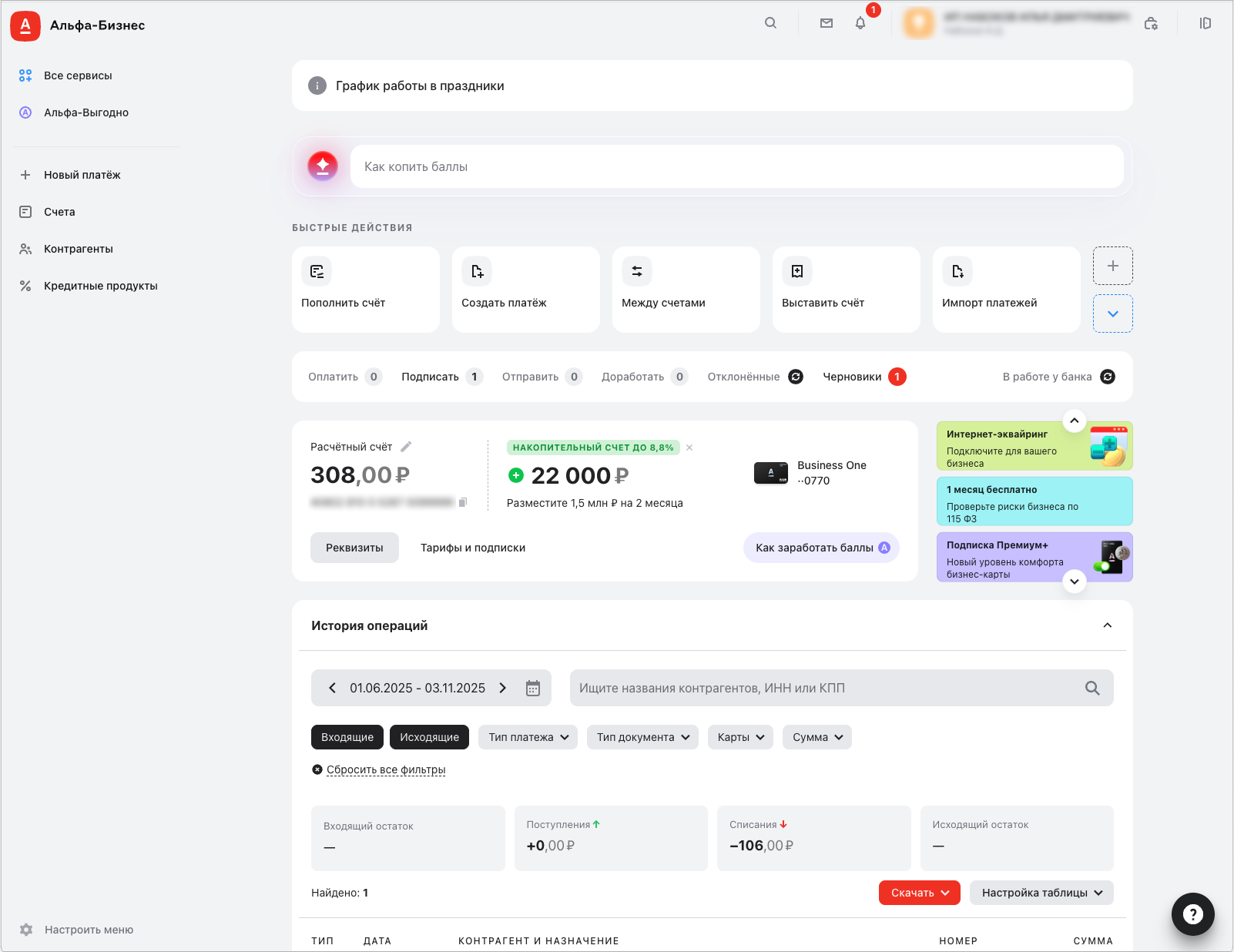Go to previous date range arrow
The width and height of the screenshot is (1234, 952).
(332, 688)
